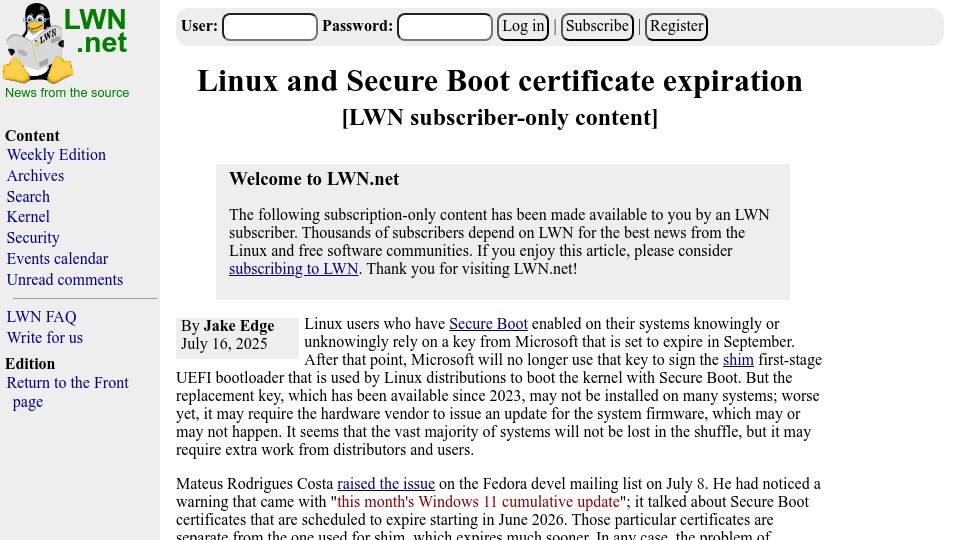Open the raised the issue link
Screen dimensions: 960x540
[386, 484]
